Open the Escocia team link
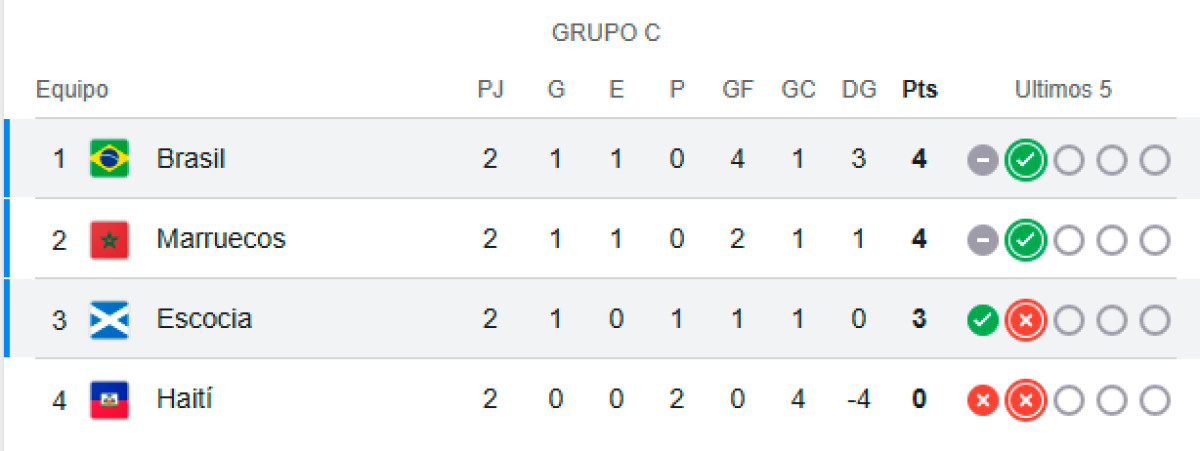The height and width of the screenshot is (451, 1200). pos(204,319)
